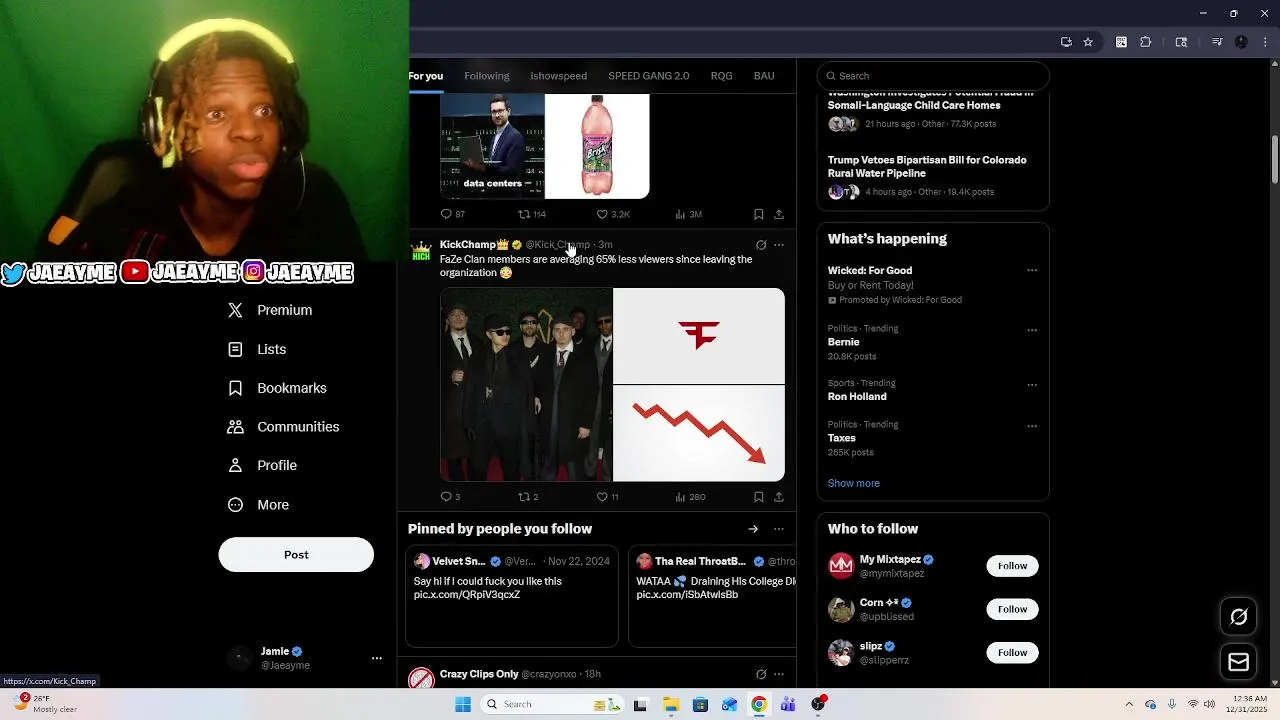This screenshot has width=1280, height=720.
Task: Open the red downward arrow chart image
Action: 699,434
